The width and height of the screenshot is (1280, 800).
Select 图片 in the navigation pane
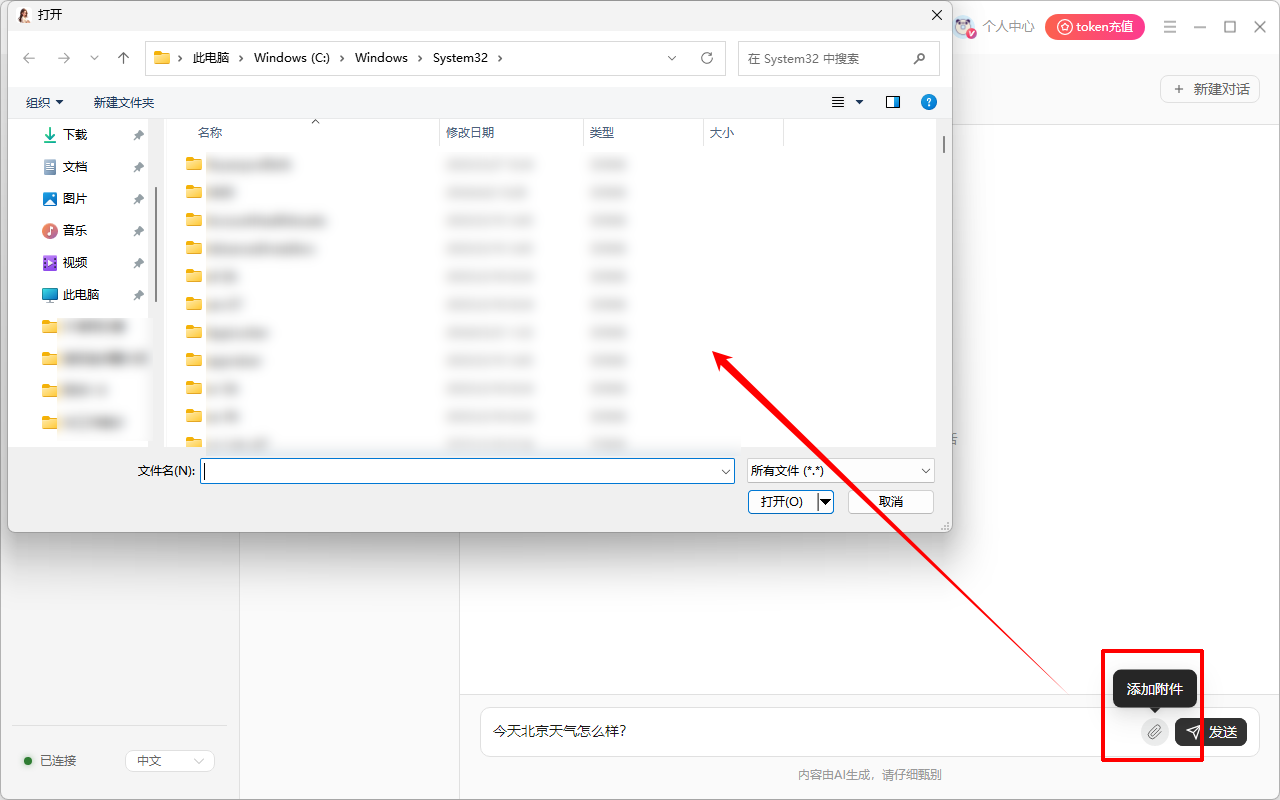point(75,199)
